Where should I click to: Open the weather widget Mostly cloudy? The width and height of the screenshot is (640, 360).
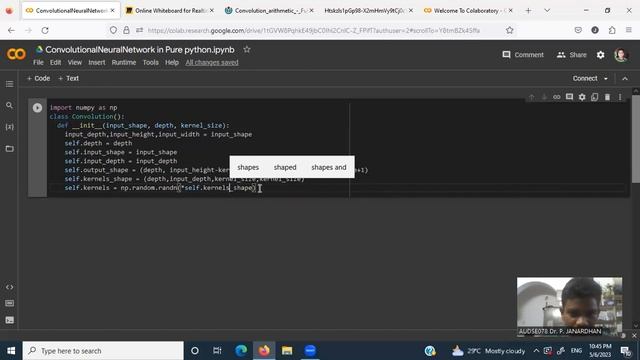[x=488, y=351]
